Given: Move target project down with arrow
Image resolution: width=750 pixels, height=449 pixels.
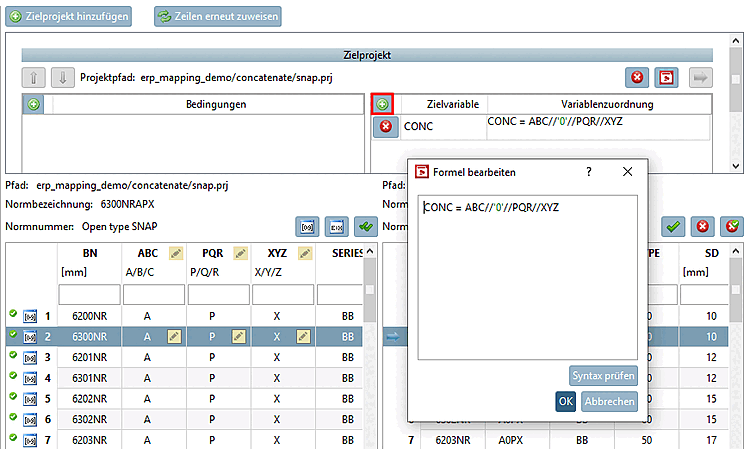Looking at the screenshot, I should pos(63,77).
